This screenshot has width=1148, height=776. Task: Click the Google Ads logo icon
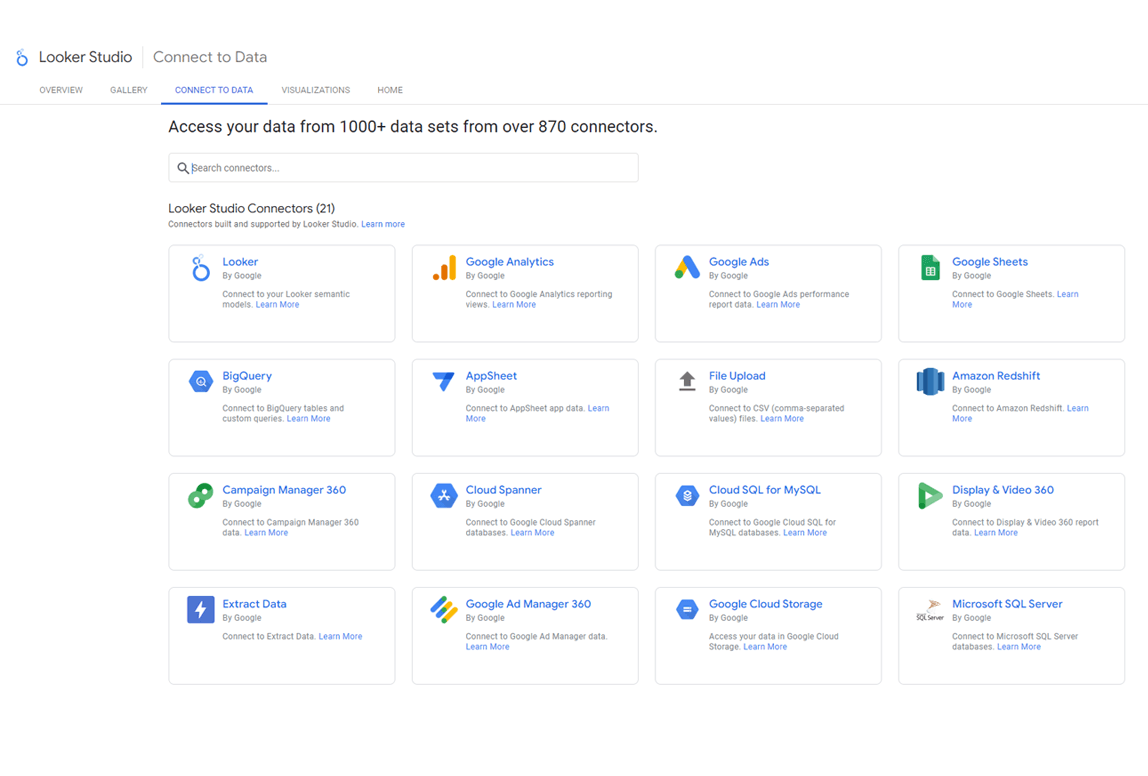pyautogui.click(x=687, y=267)
